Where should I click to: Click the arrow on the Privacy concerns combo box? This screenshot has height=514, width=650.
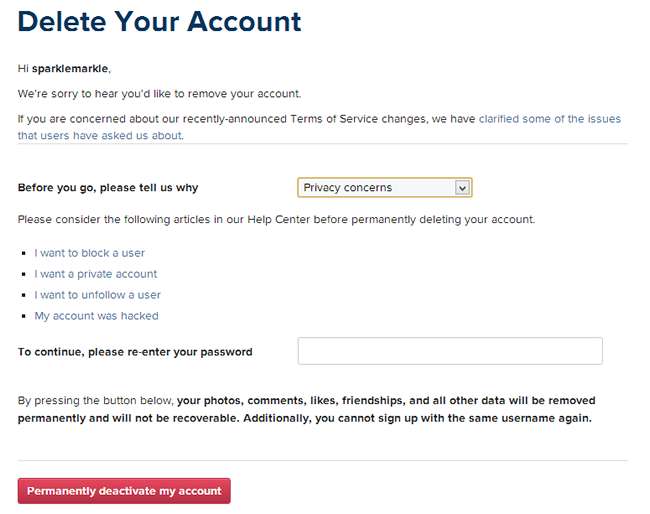461,187
